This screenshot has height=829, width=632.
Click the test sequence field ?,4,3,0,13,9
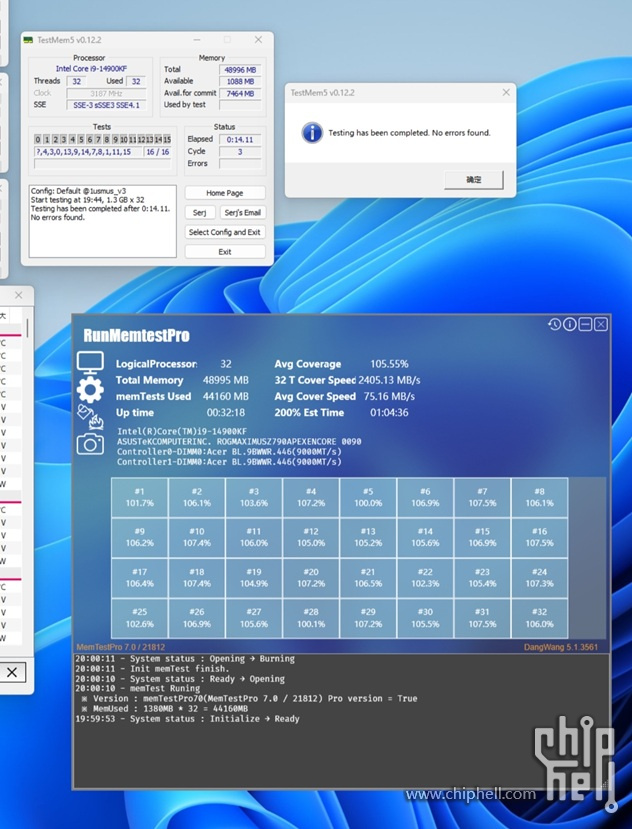pyautogui.click(x=87, y=152)
